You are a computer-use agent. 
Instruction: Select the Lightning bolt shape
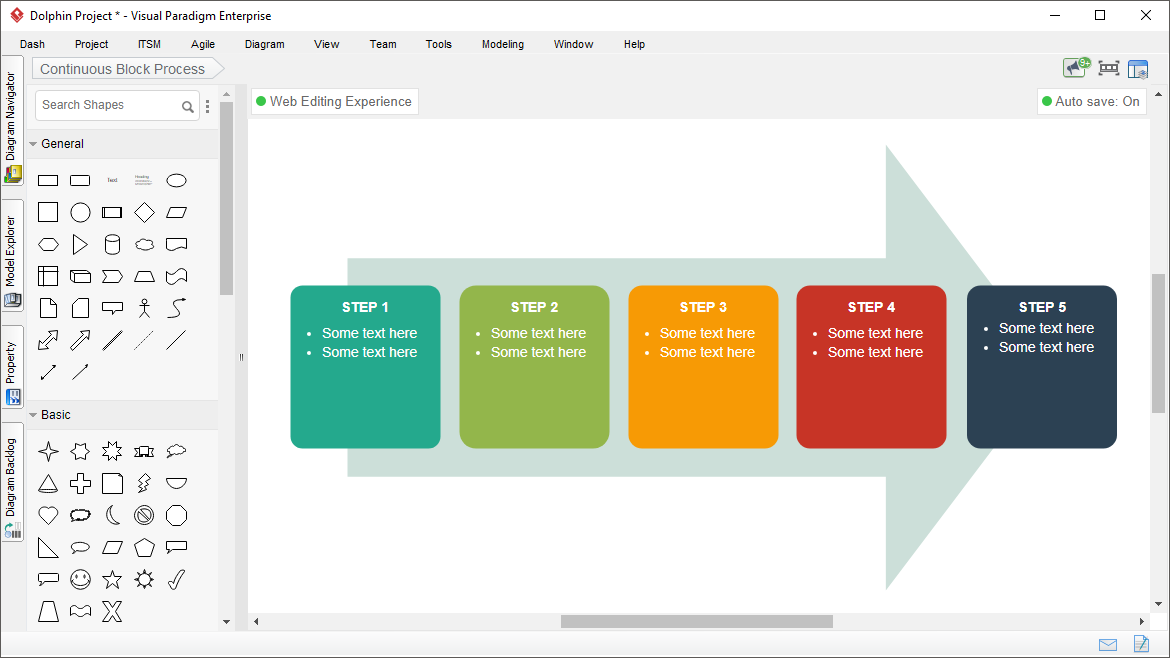[144, 483]
